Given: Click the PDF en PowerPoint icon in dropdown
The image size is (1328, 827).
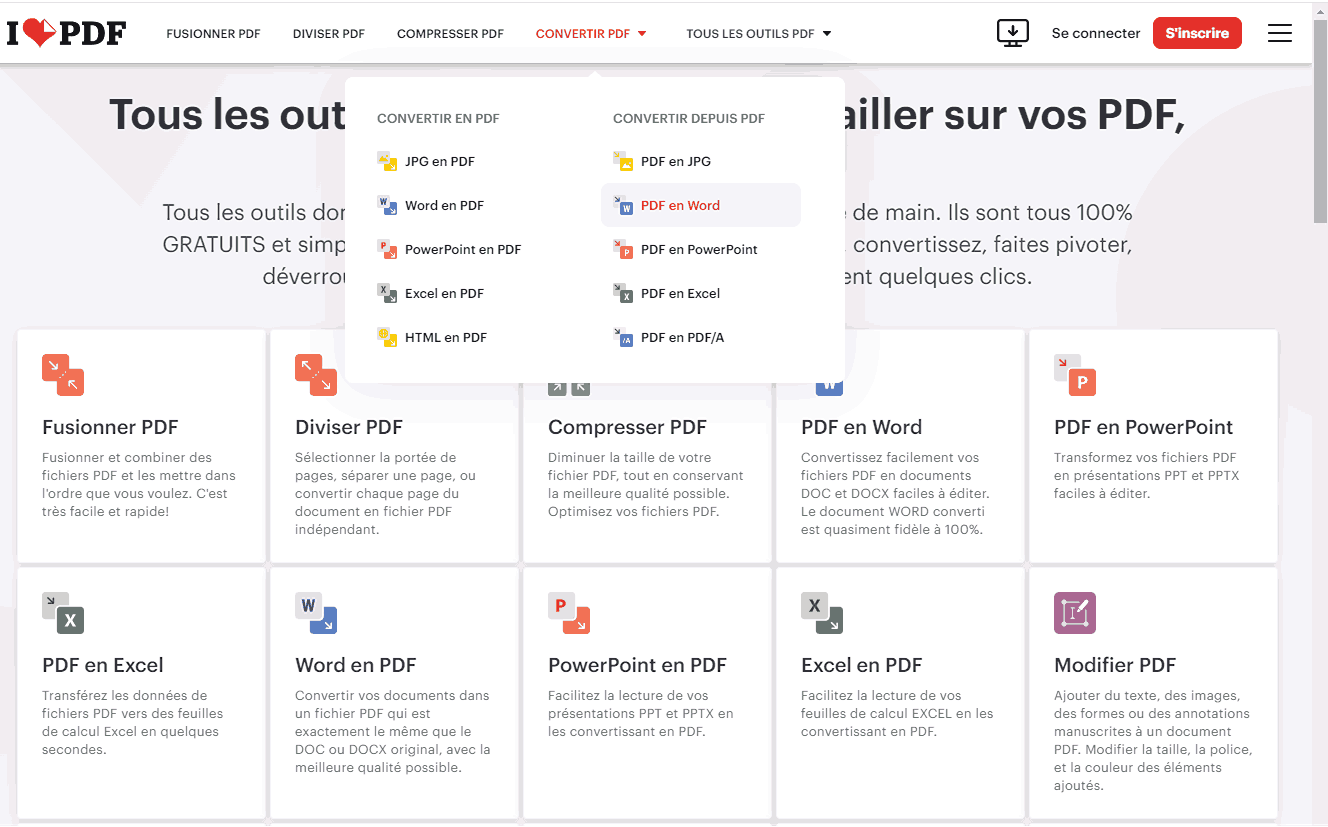Looking at the screenshot, I should (x=623, y=249).
